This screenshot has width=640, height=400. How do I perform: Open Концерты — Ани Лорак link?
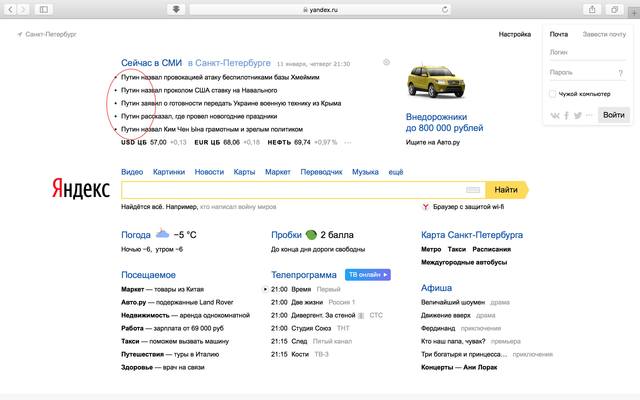coord(459,367)
